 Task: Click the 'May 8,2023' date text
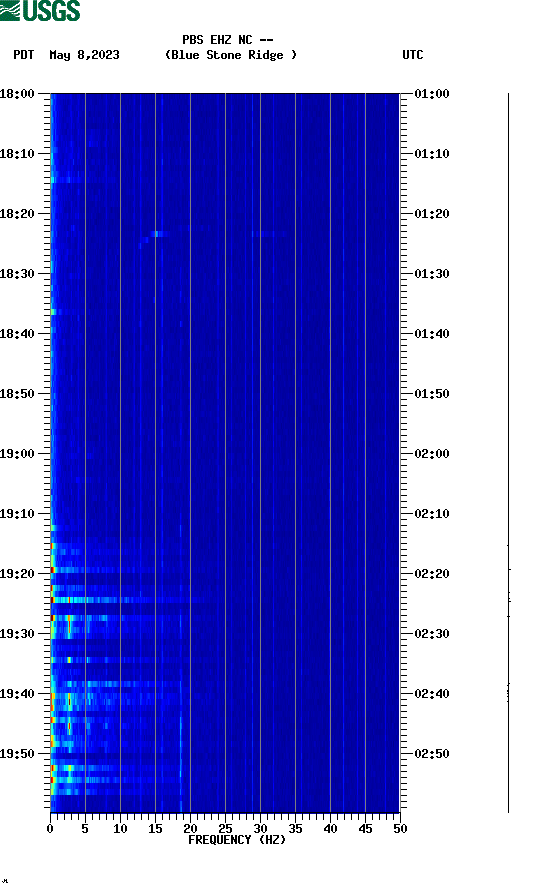click(84, 55)
